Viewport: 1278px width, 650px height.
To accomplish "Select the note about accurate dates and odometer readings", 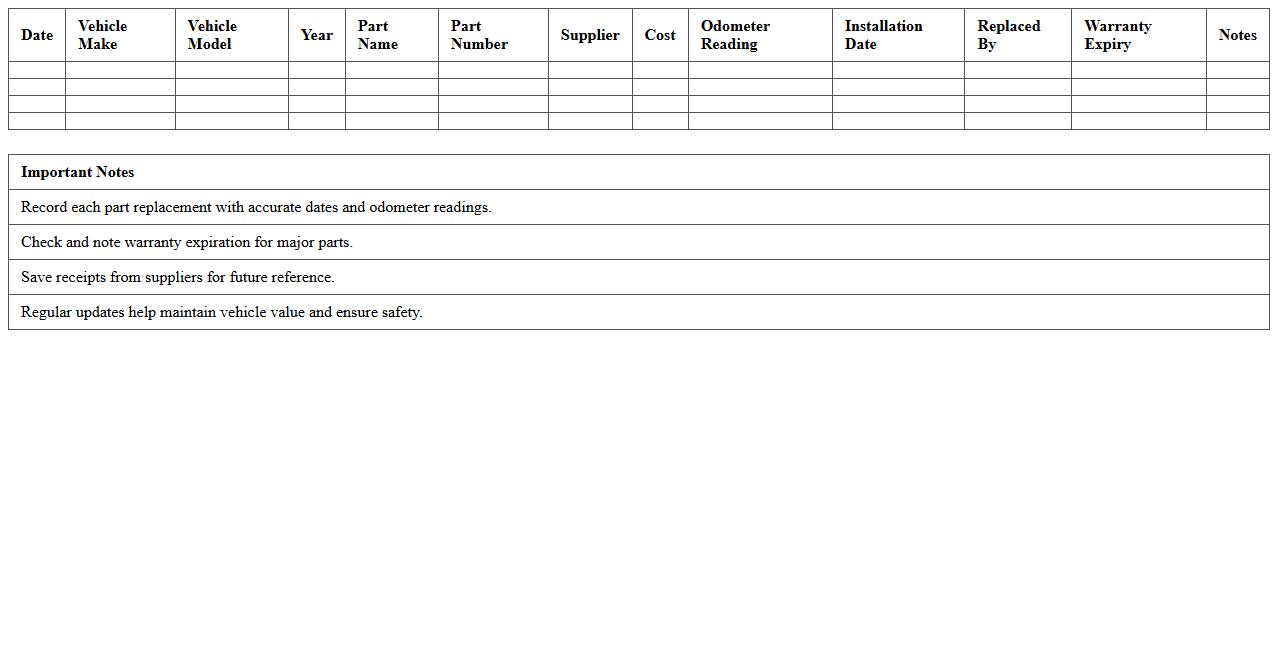I will [x=256, y=207].
